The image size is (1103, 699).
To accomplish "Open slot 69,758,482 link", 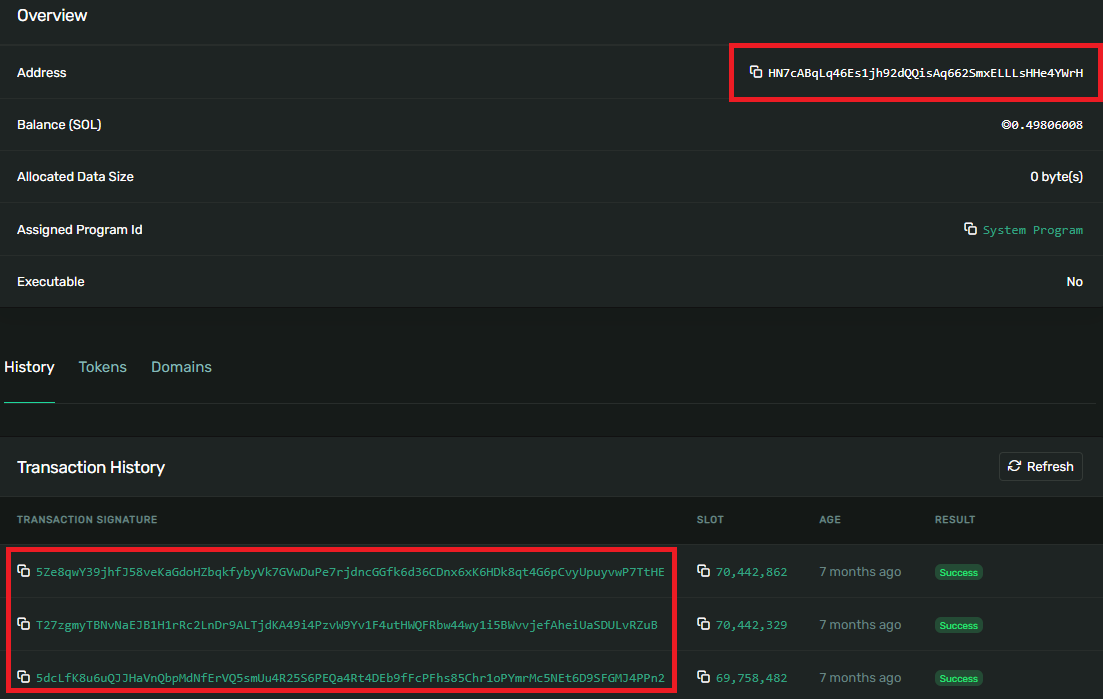I will pyautogui.click(x=751, y=678).
